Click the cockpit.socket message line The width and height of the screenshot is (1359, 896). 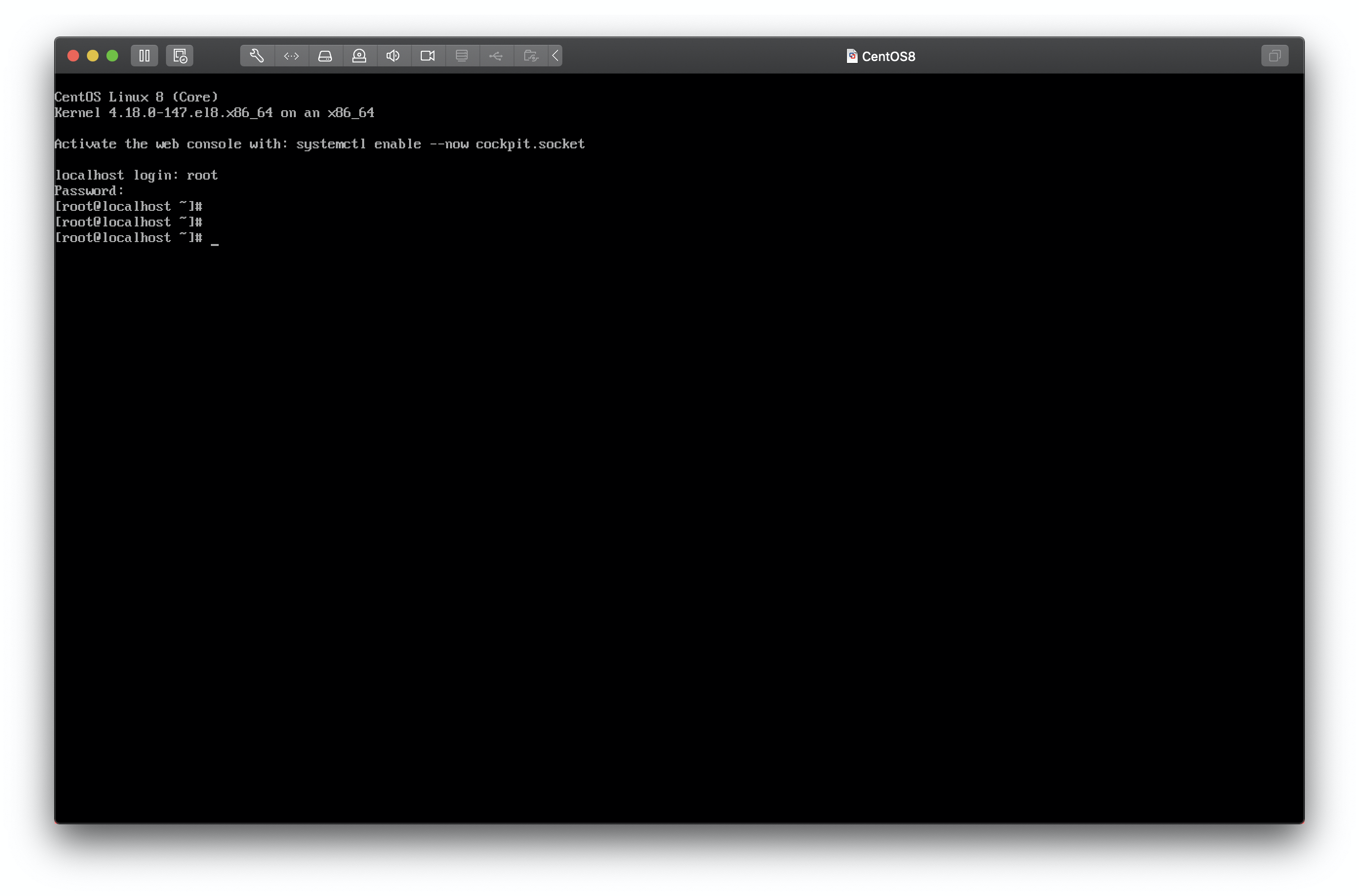point(319,144)
